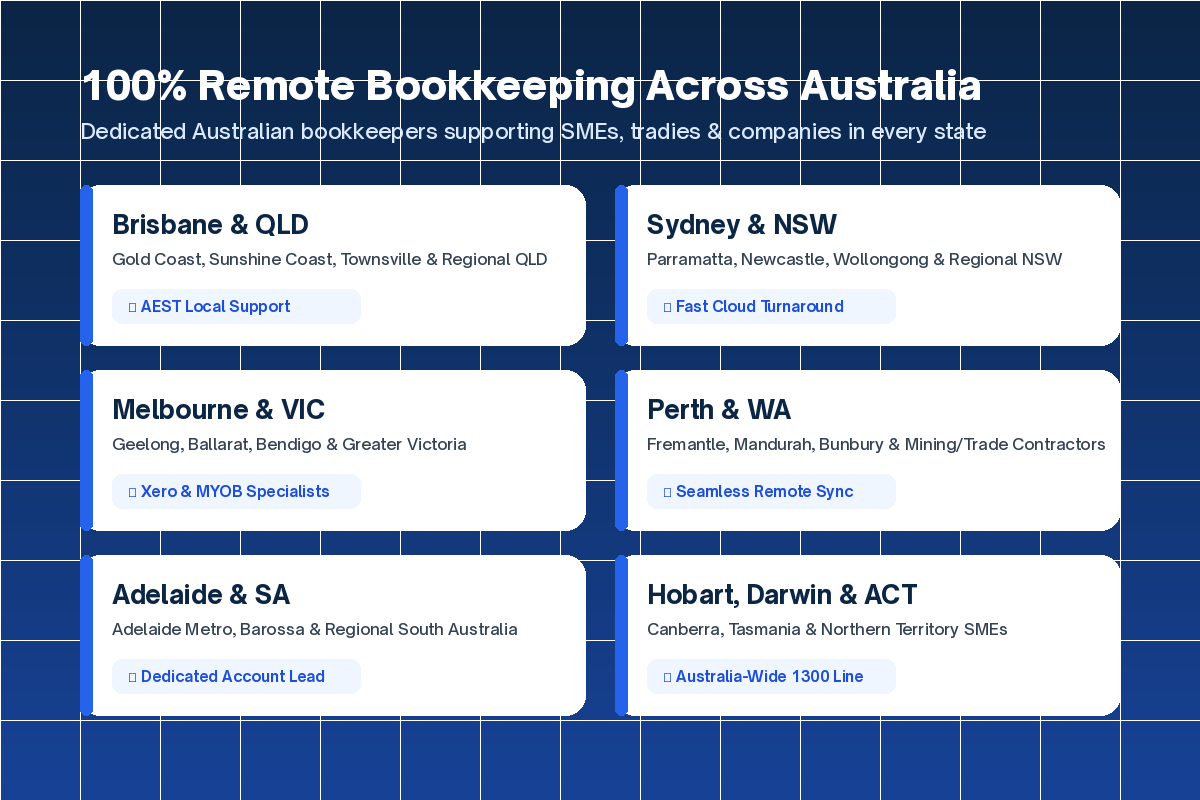
Task: Click icon in AEST Local Support badge
Action: 132,307
